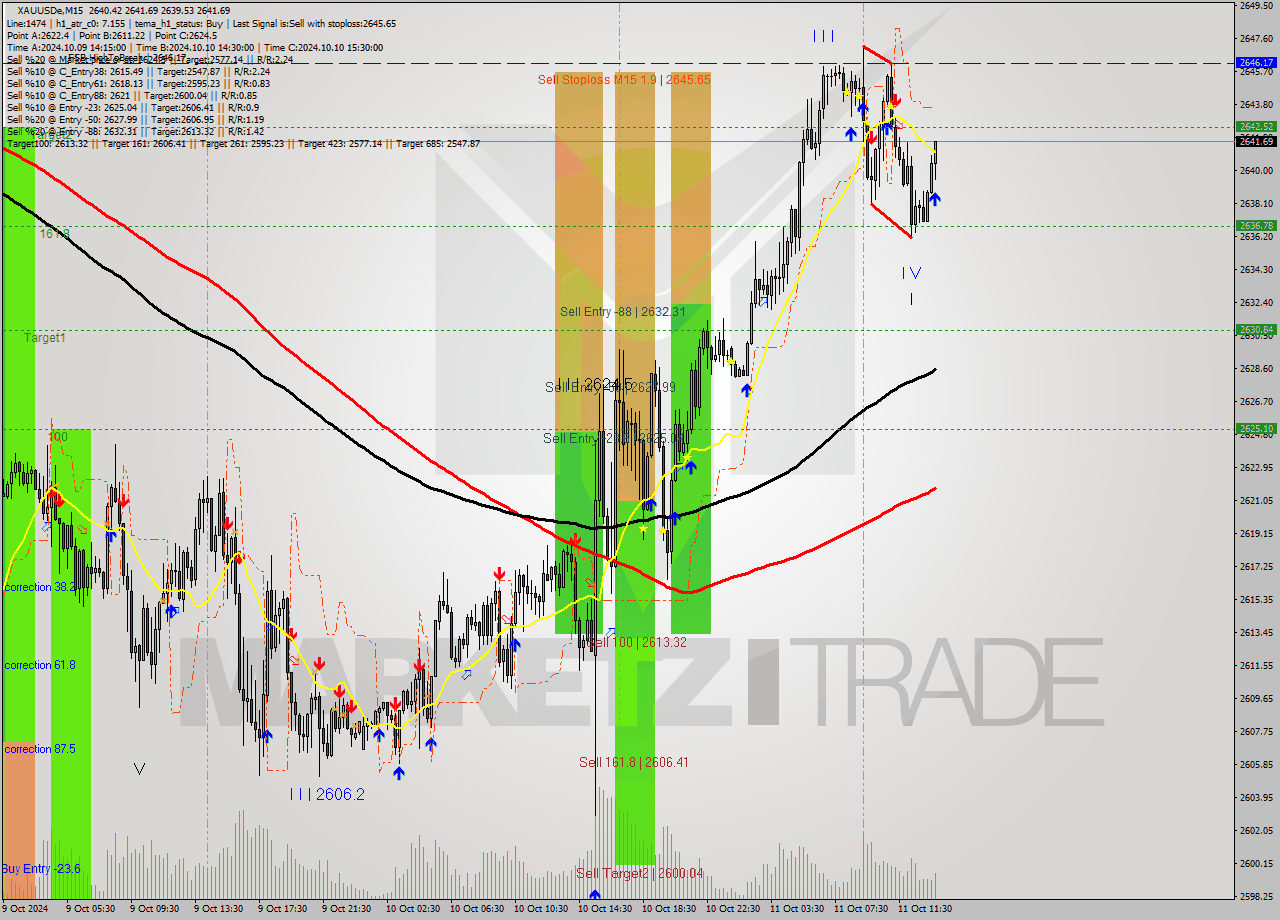Select the 'Sell 100 | 2613.32' label
The image size is (1280, 920).
[636, 642]
